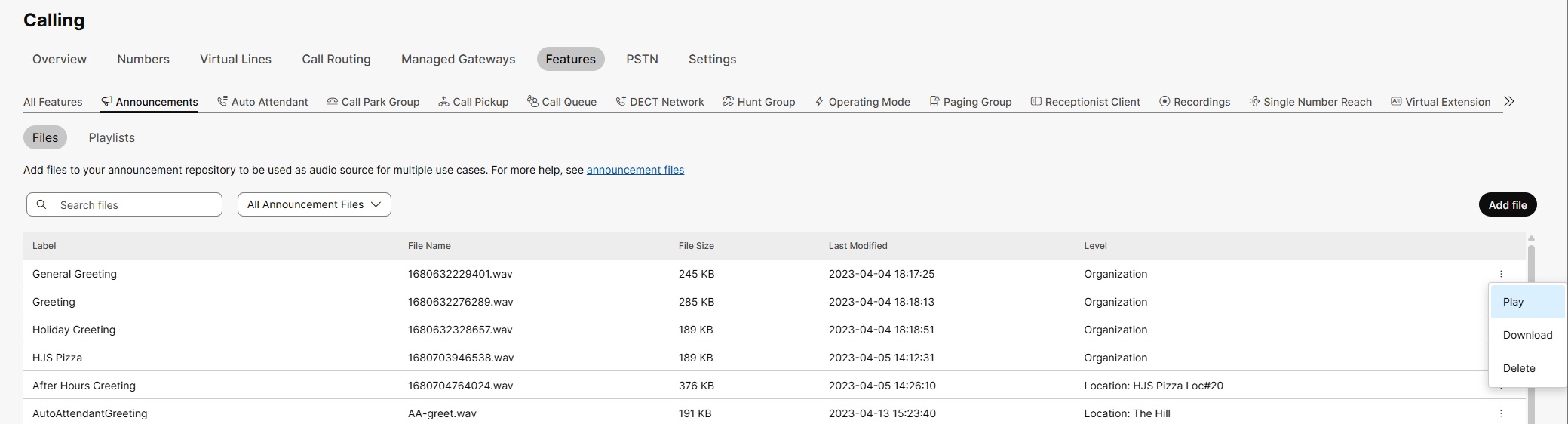
Task: Open the All Announcement Files dropdown
Action: tap(315, 204)
